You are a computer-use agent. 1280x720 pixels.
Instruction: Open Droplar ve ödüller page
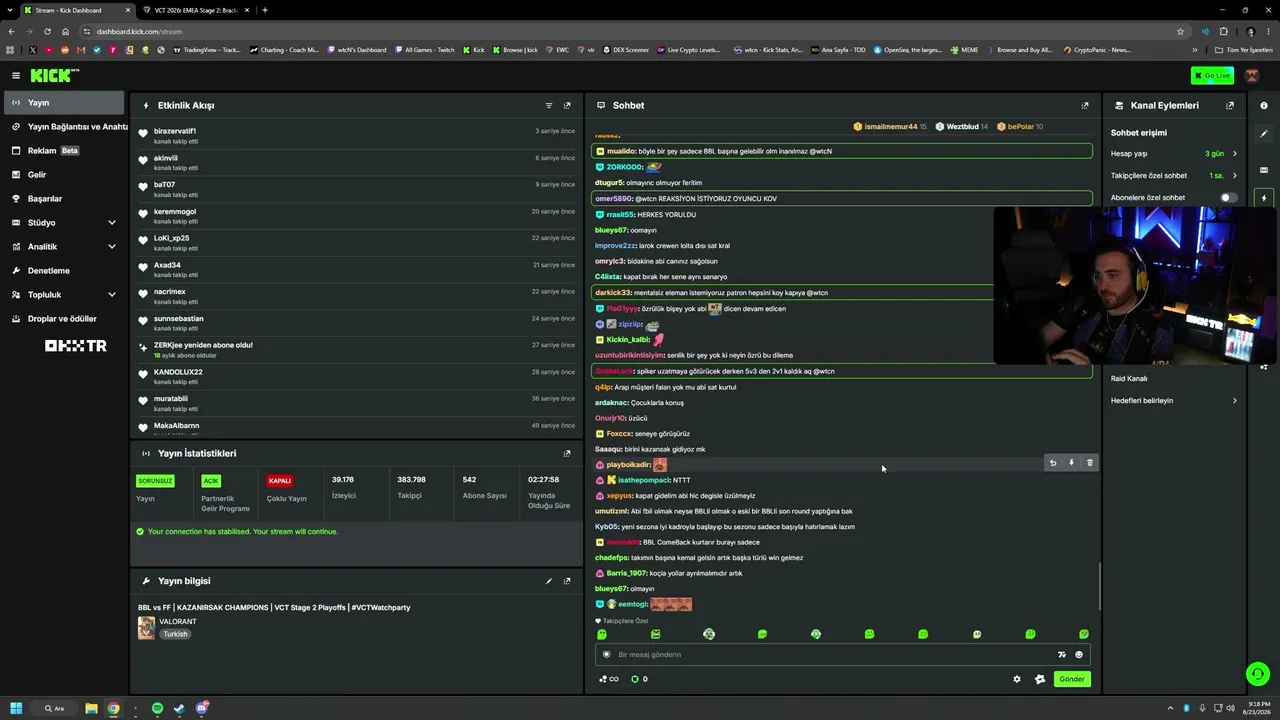pyautogui.click(x=64, y=319)
